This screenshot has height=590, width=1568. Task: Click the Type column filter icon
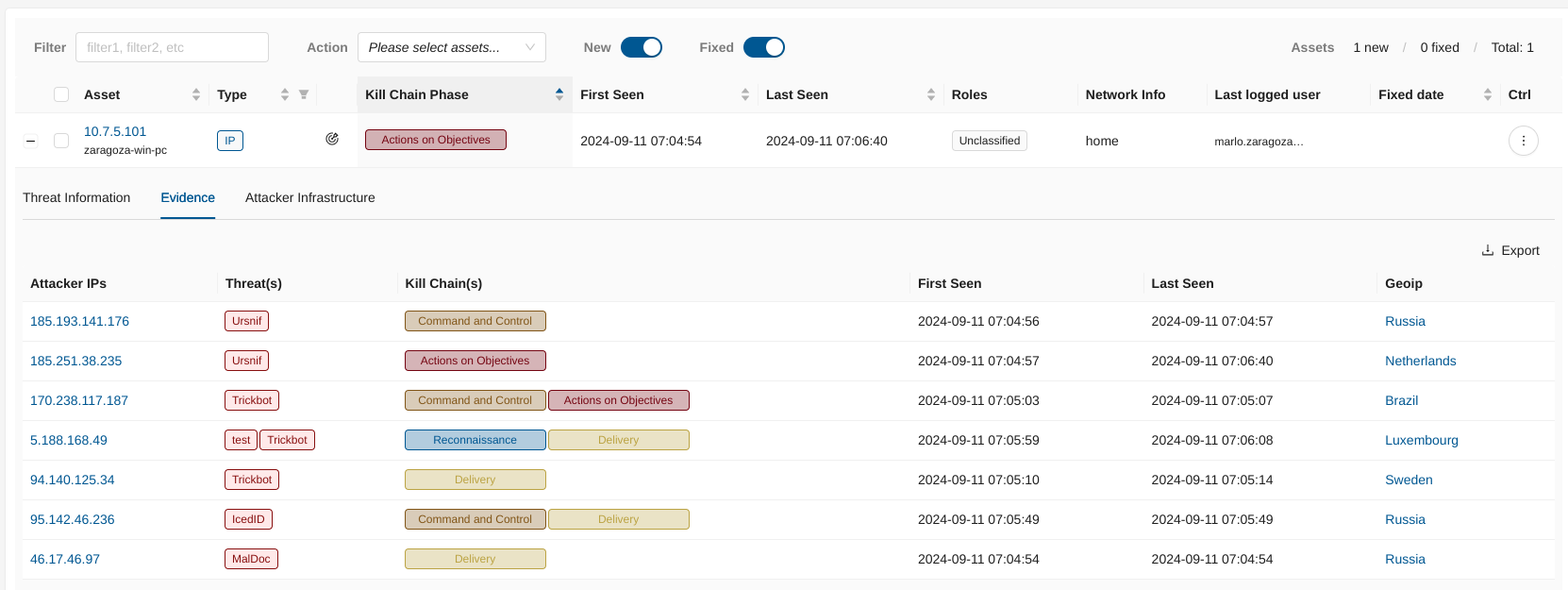[304, 94]
